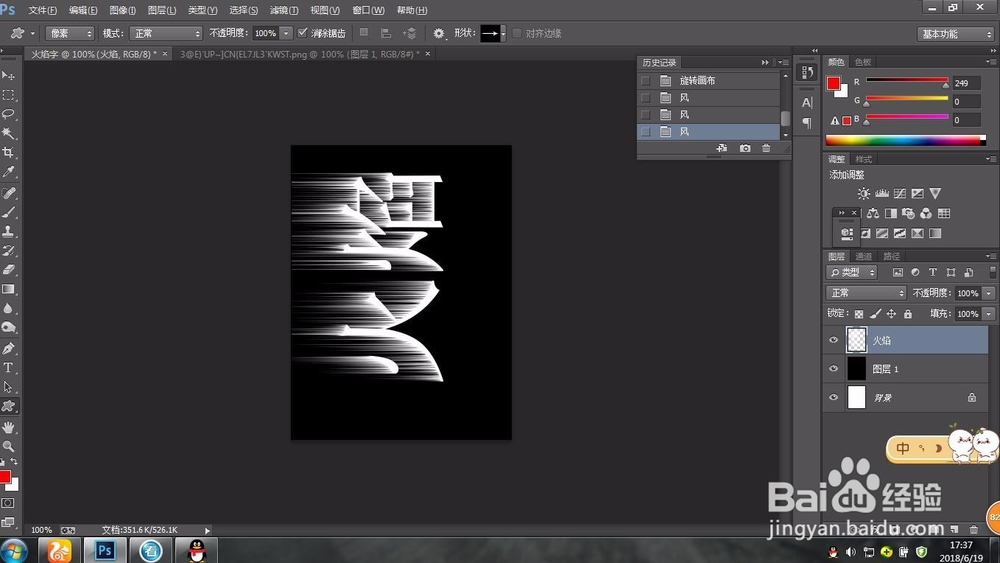
Task: Click the red foreground color swatch in Color panel
Action: pos(833,84)
